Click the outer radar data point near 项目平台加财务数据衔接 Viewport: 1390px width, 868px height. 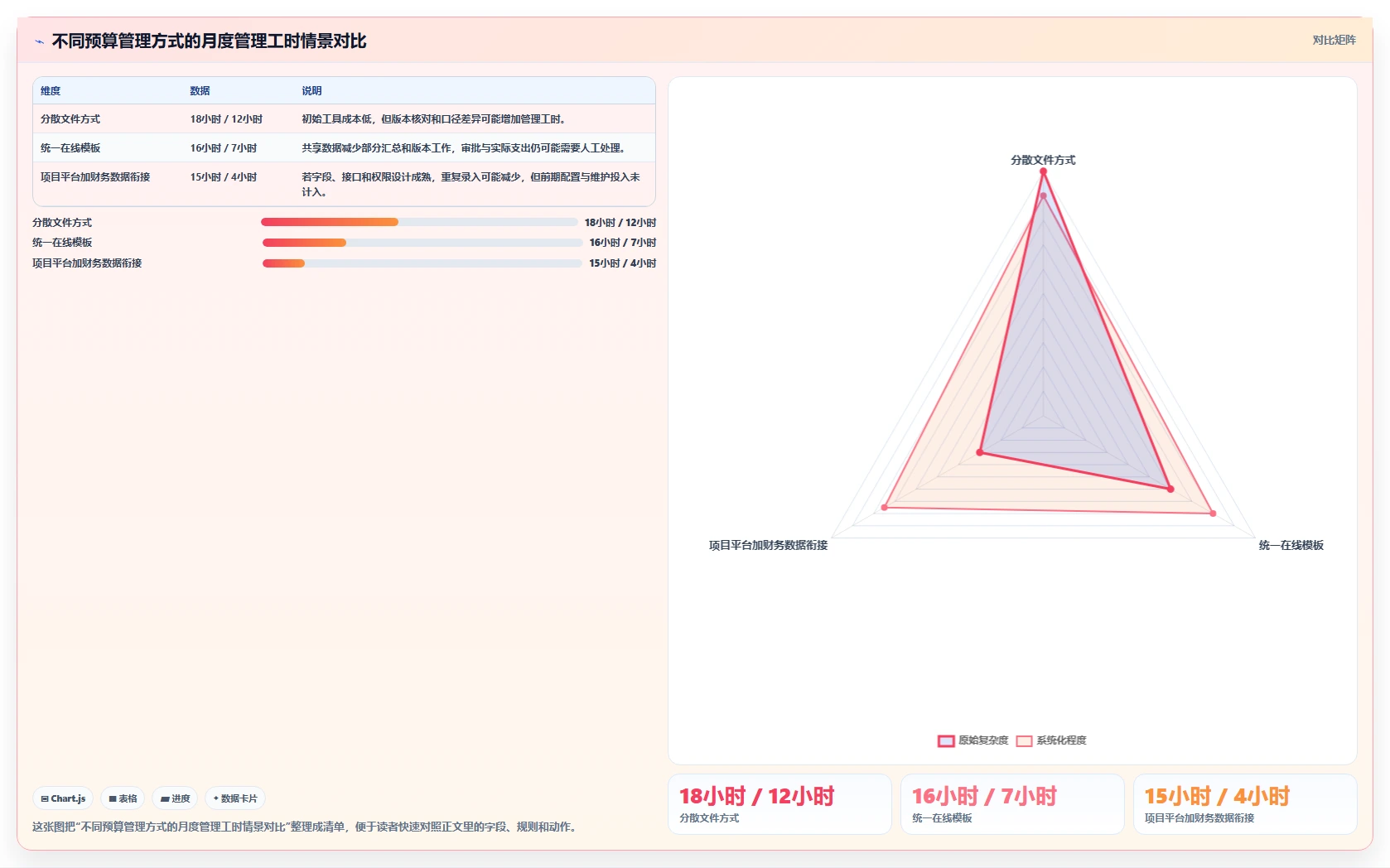(x=885, y=507)
